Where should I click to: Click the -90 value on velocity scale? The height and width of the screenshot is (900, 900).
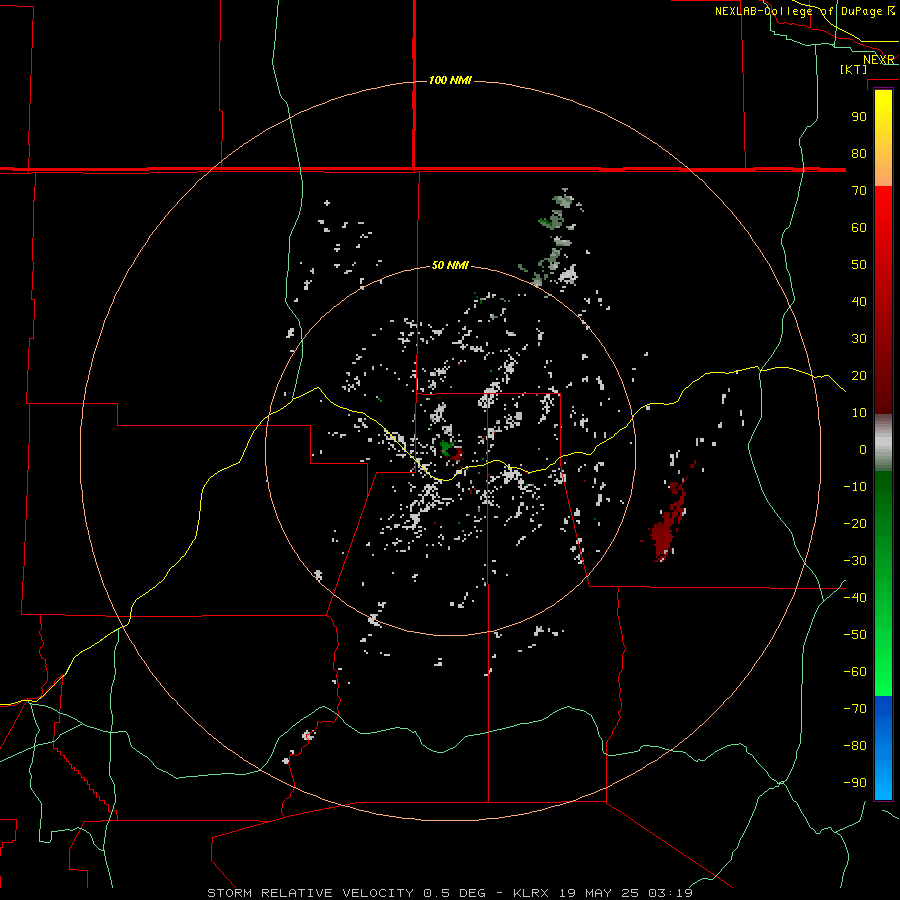click(x=855, y=782)
